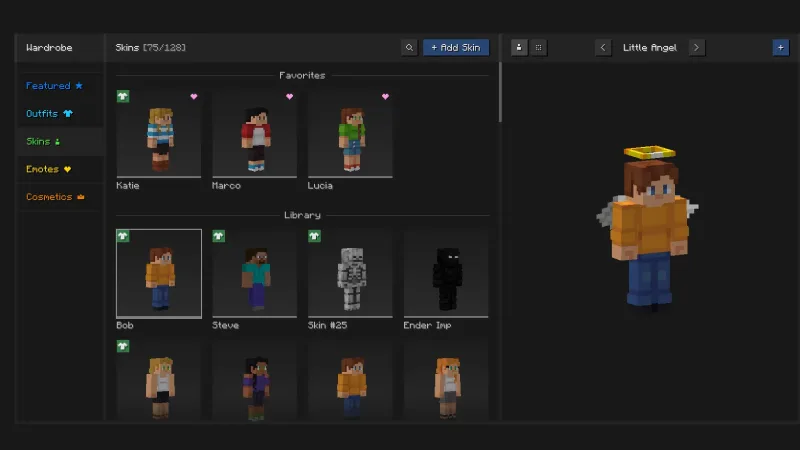
Task: Click the Little Angel outfit name
Action: click(x=649, y=47)
